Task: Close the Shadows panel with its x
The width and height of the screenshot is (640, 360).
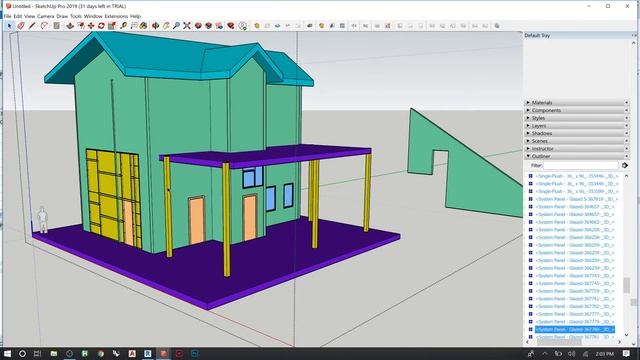Action: point(627,133)
